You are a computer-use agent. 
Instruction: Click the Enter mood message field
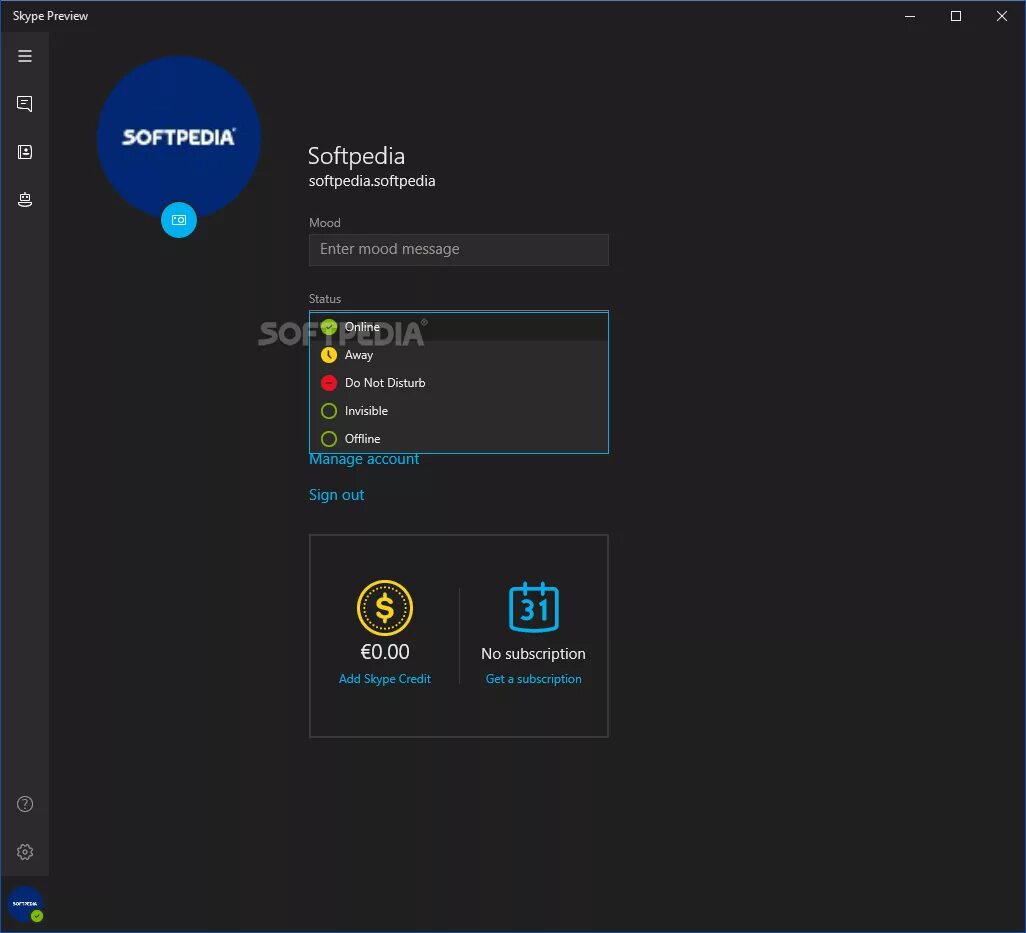click(459, 249)
